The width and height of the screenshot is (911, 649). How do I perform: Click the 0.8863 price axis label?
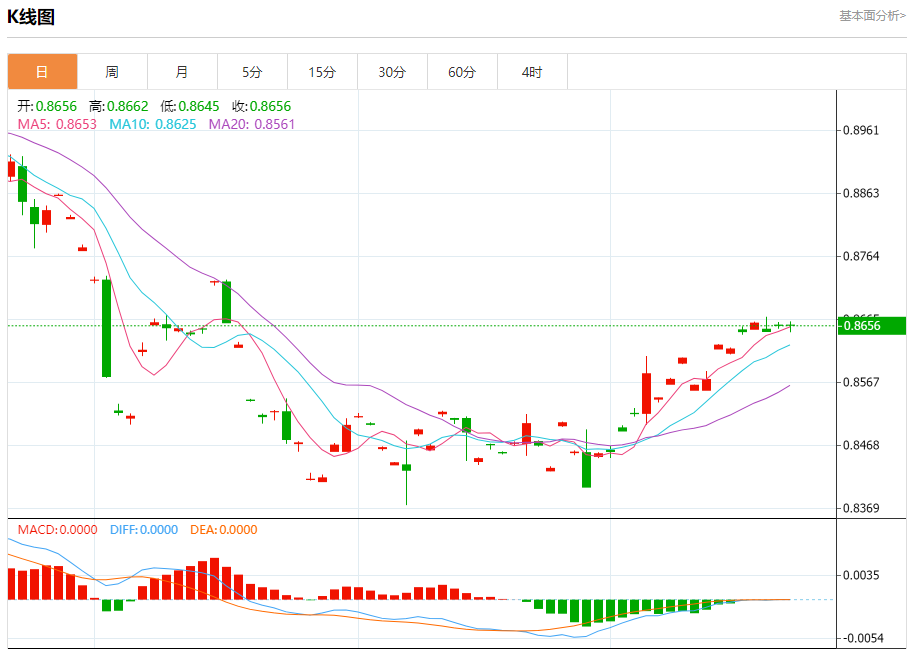[x=861, y=193]
